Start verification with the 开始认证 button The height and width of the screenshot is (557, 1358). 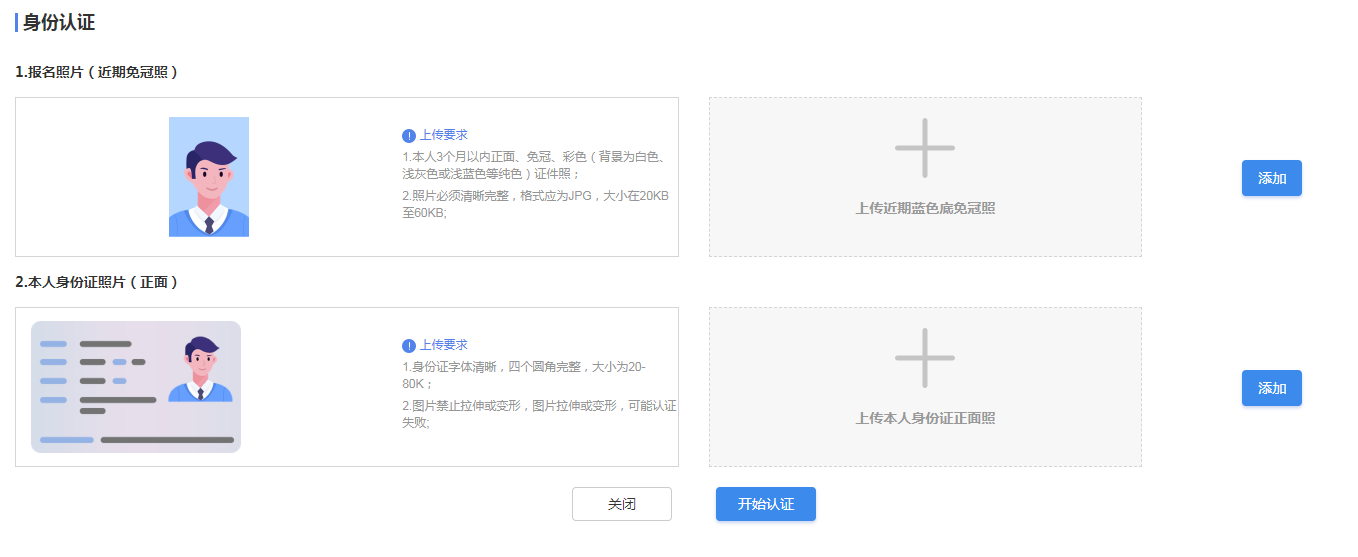coord(765,504)
